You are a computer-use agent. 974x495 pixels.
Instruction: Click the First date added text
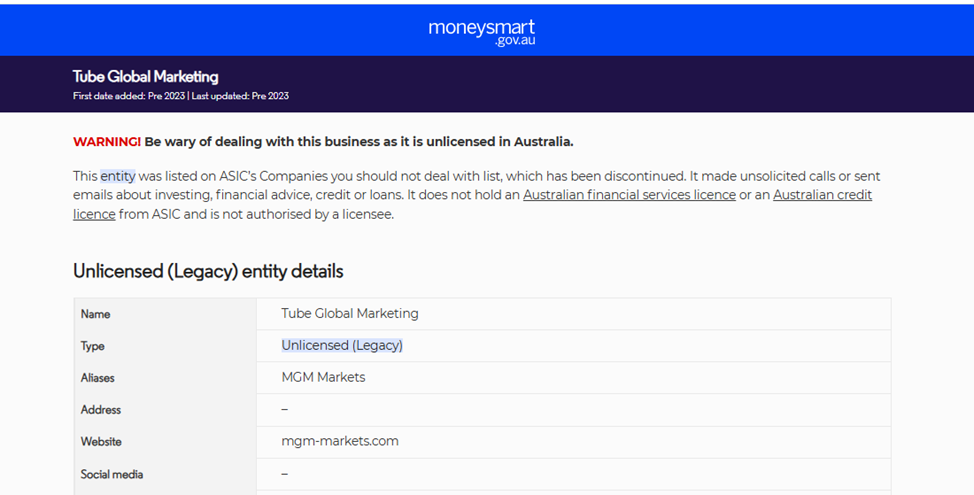(x=129, y=96)
